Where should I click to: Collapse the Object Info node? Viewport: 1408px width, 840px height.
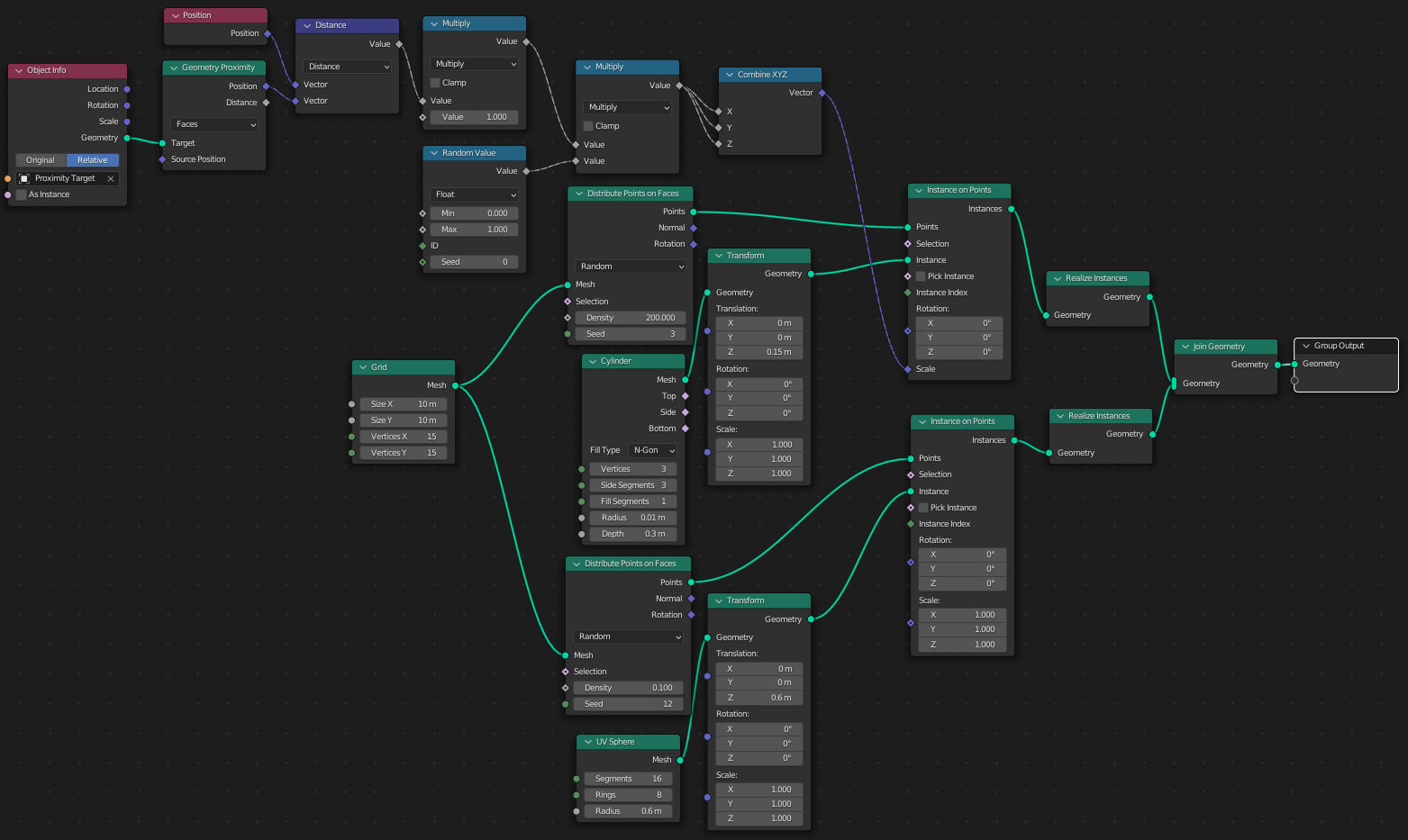19,70
